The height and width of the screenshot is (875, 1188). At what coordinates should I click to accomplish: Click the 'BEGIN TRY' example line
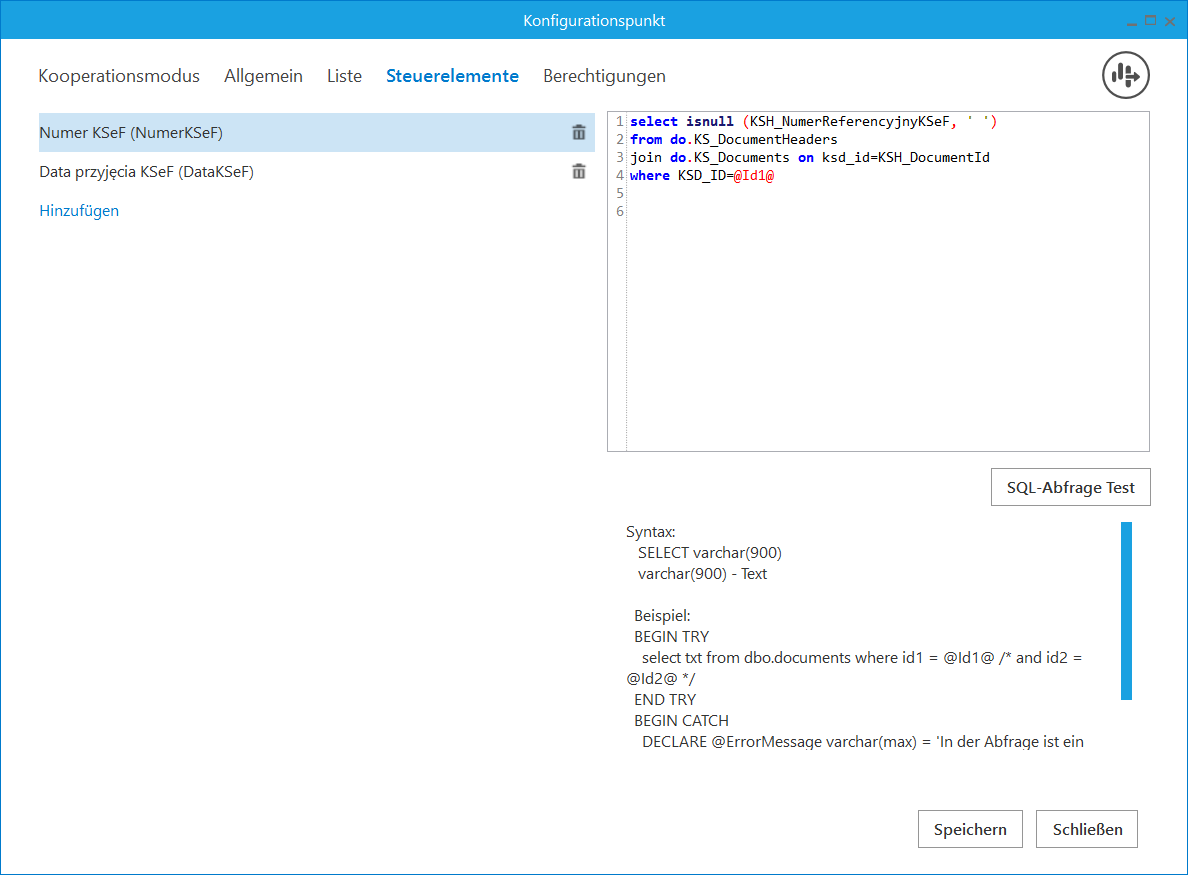point(671,636)
